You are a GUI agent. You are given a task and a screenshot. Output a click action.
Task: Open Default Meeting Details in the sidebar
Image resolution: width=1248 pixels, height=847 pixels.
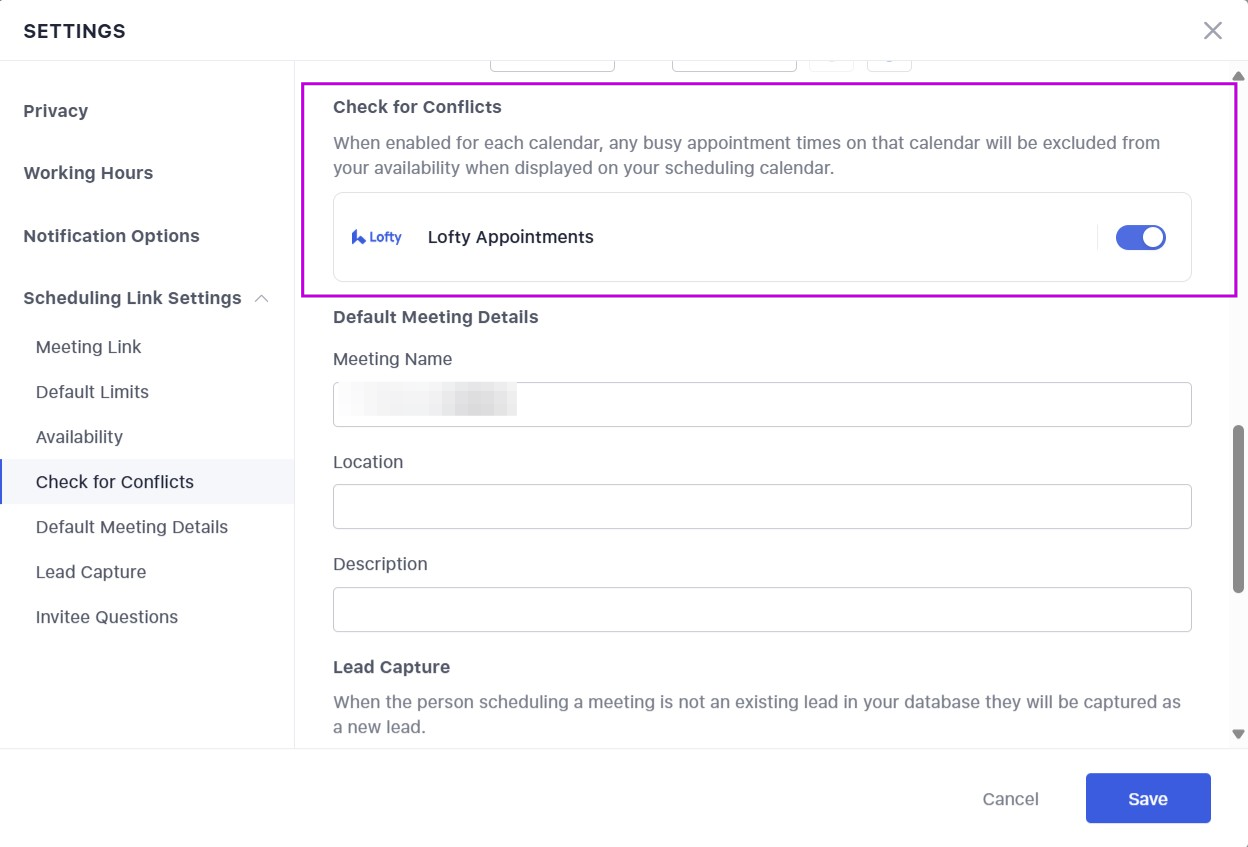(x=132, y=527)
